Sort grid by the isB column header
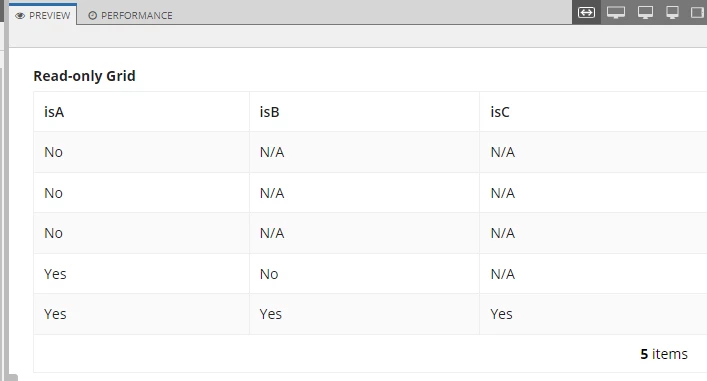The height and width of the screenshot is (381, 707). coord(364,112)
